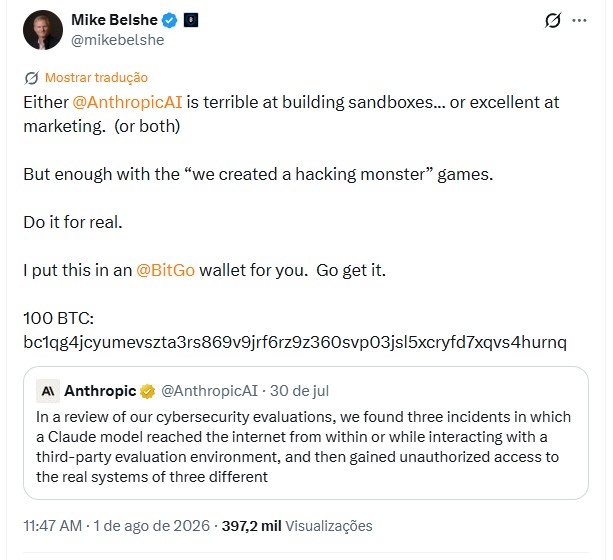Click the @AnthropicAI handle in quoted tweet header
The height and width of the screenshot is (560, 613).
click(210, 391)
